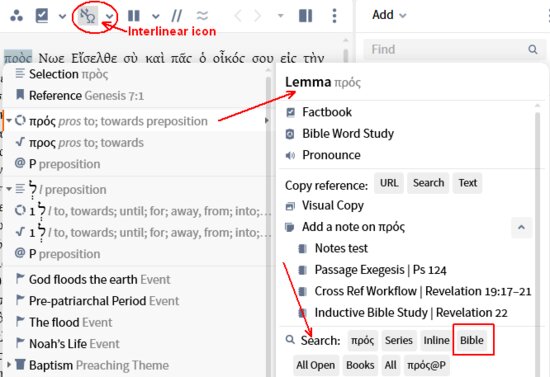The width and height of the screenshot is (550, 377).
Task: Search All resources
Action: [x=391, y=365]
